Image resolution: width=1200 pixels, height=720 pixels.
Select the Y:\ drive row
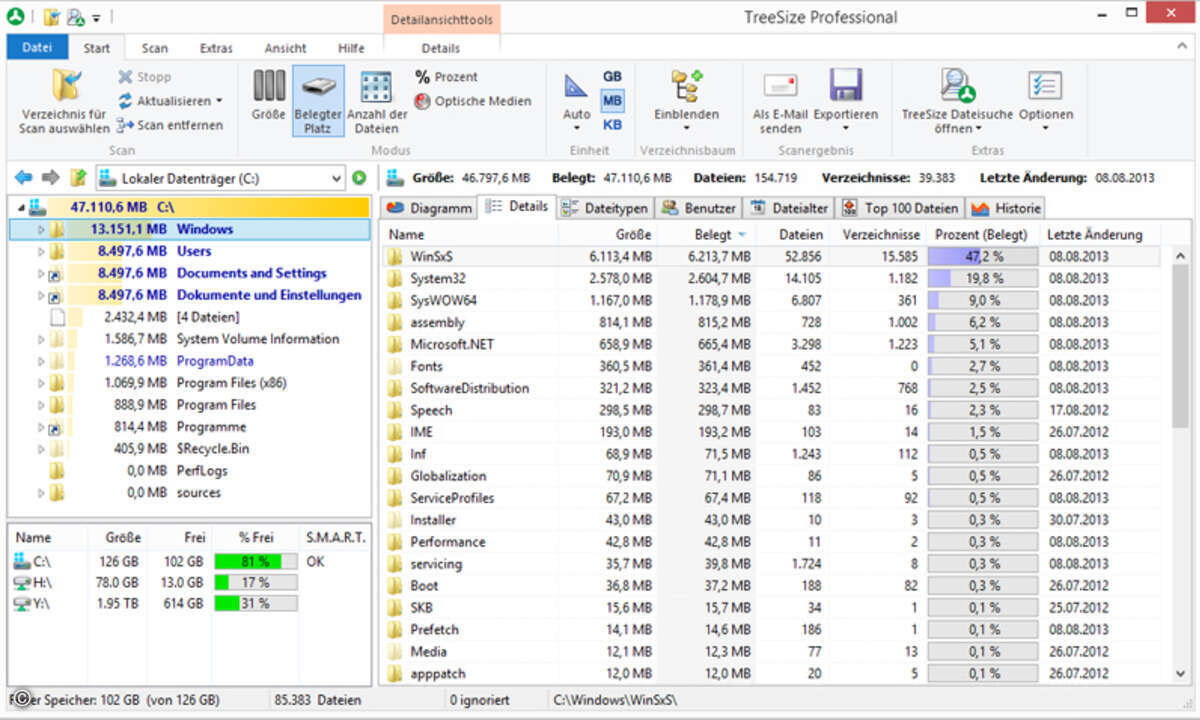pos(189,604)
